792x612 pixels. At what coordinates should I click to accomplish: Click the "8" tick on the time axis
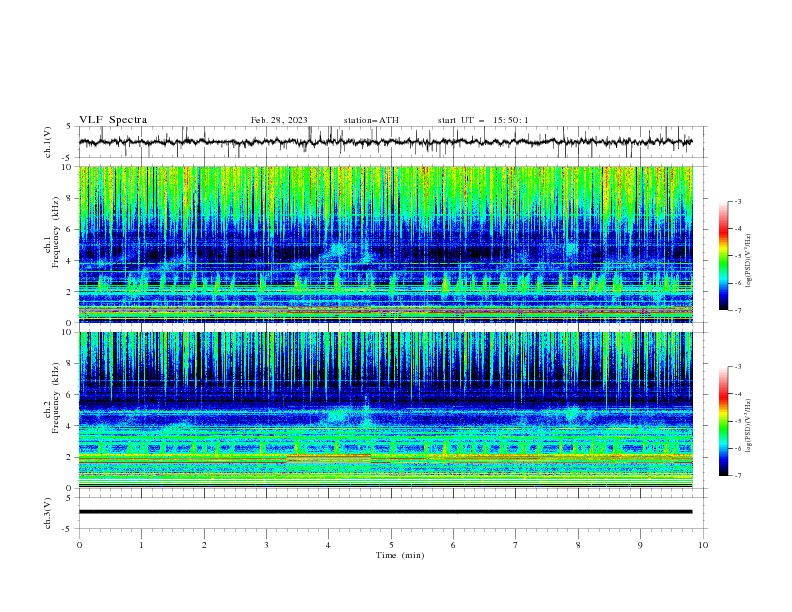578,545
